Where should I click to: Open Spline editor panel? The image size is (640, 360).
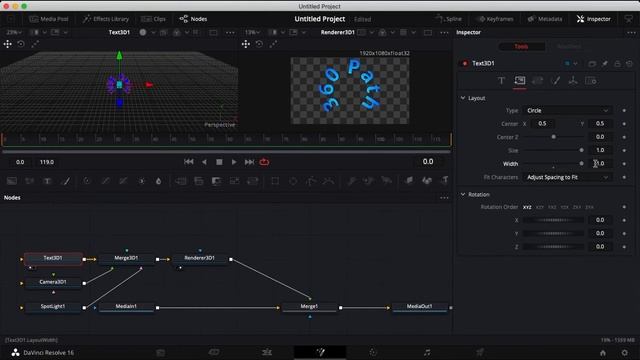448,19
